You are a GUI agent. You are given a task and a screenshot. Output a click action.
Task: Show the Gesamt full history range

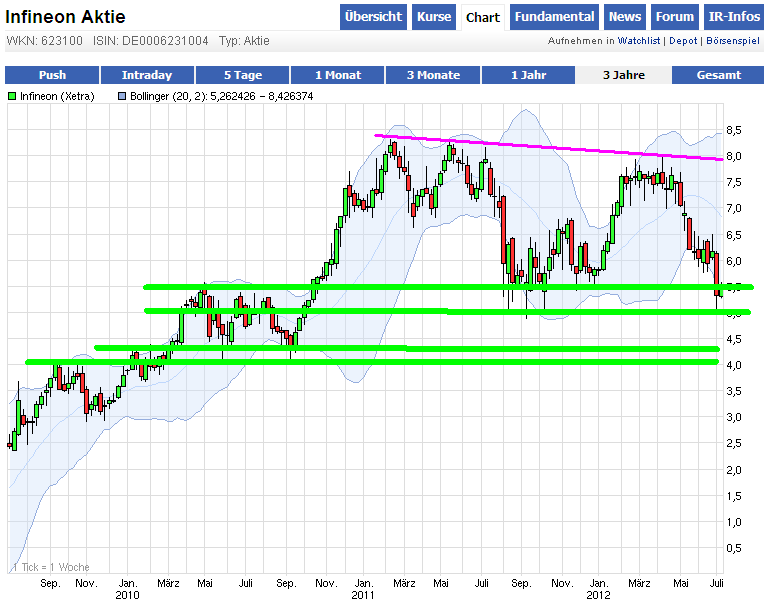pyautogui.click(x=718, y=75)
